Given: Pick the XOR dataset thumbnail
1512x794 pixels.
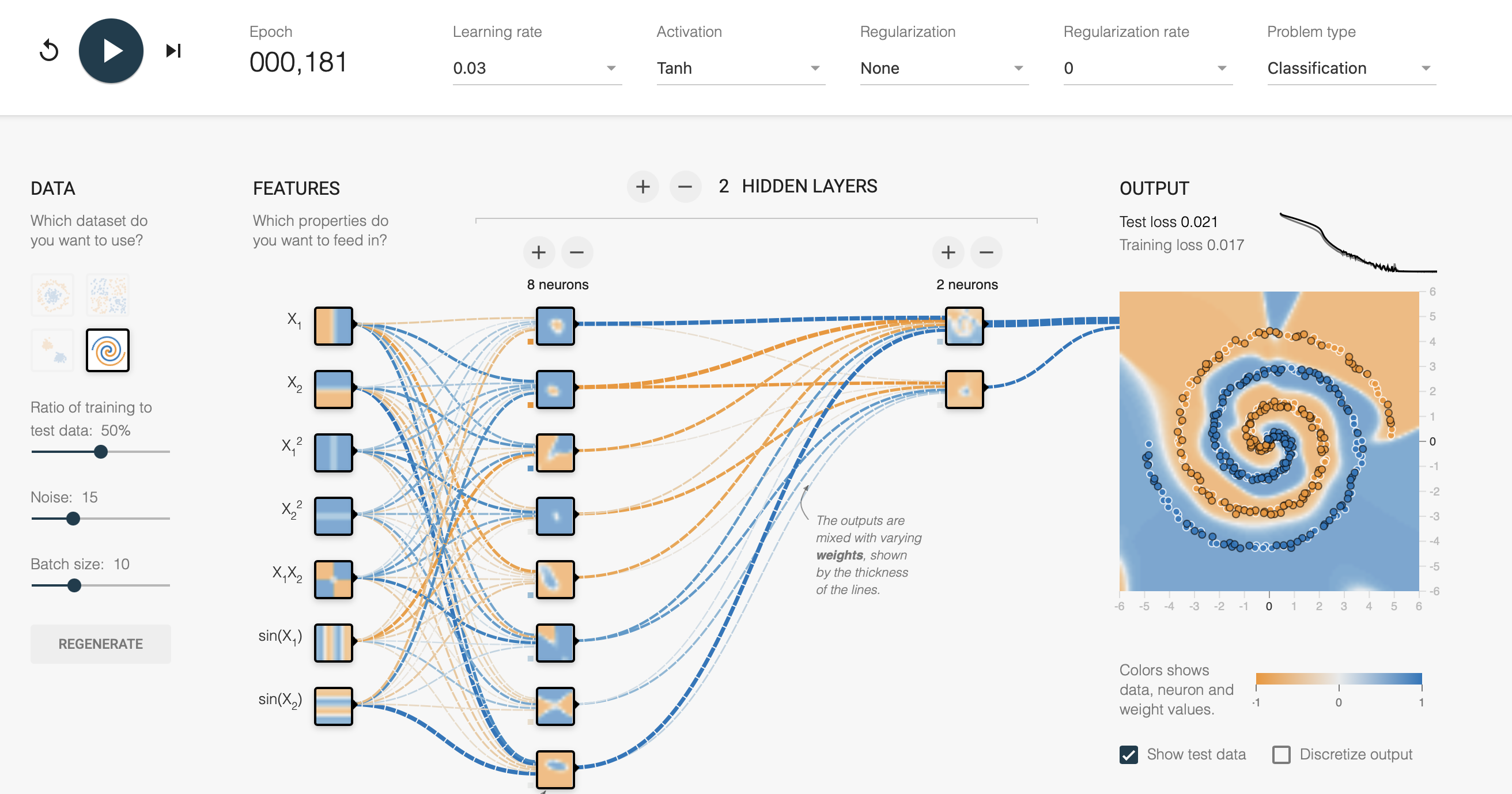Looking at the screenshot, I should [107, 295].
